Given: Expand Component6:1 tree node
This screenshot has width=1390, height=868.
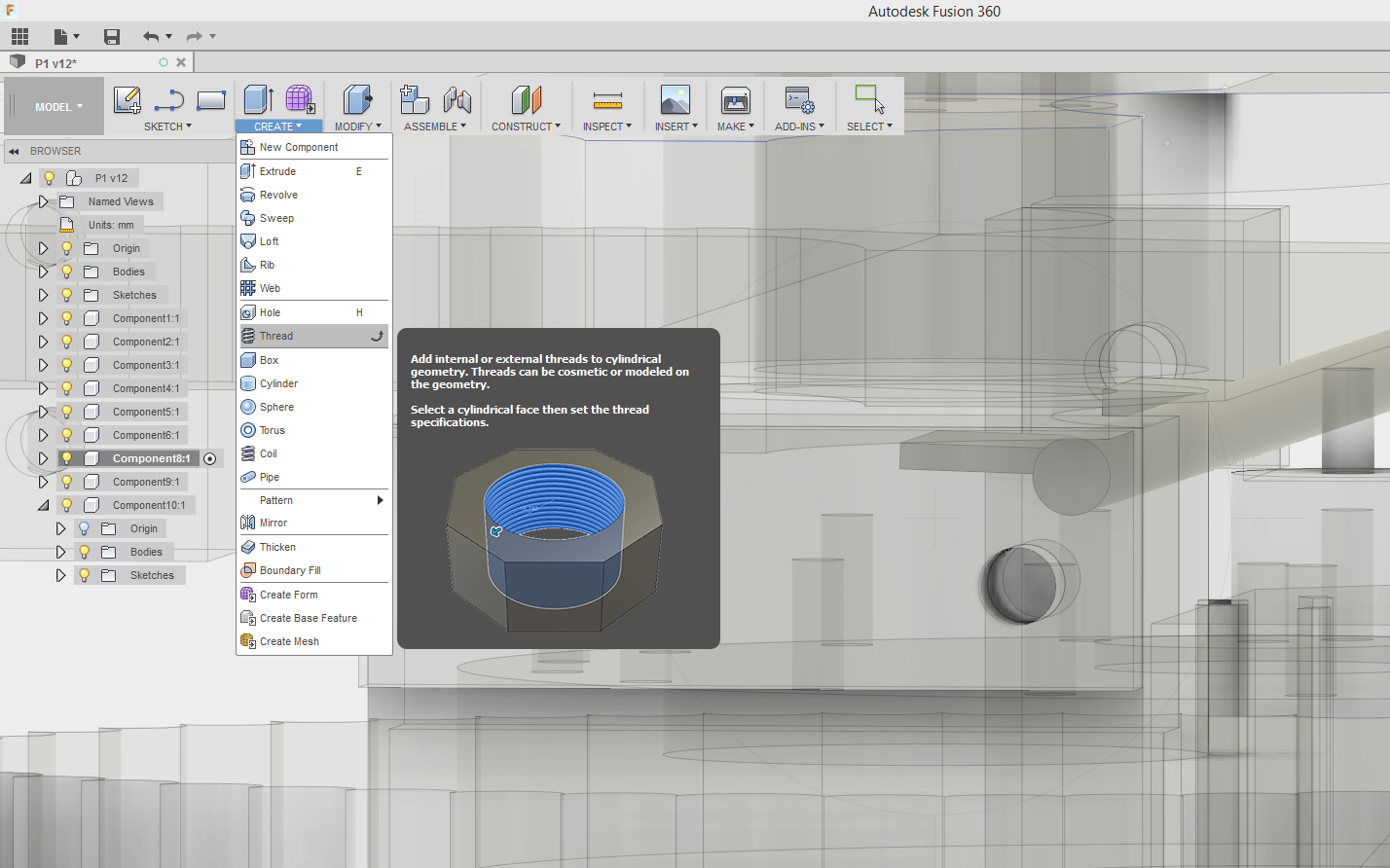Looking at the screenshot, I should (43, 435).
